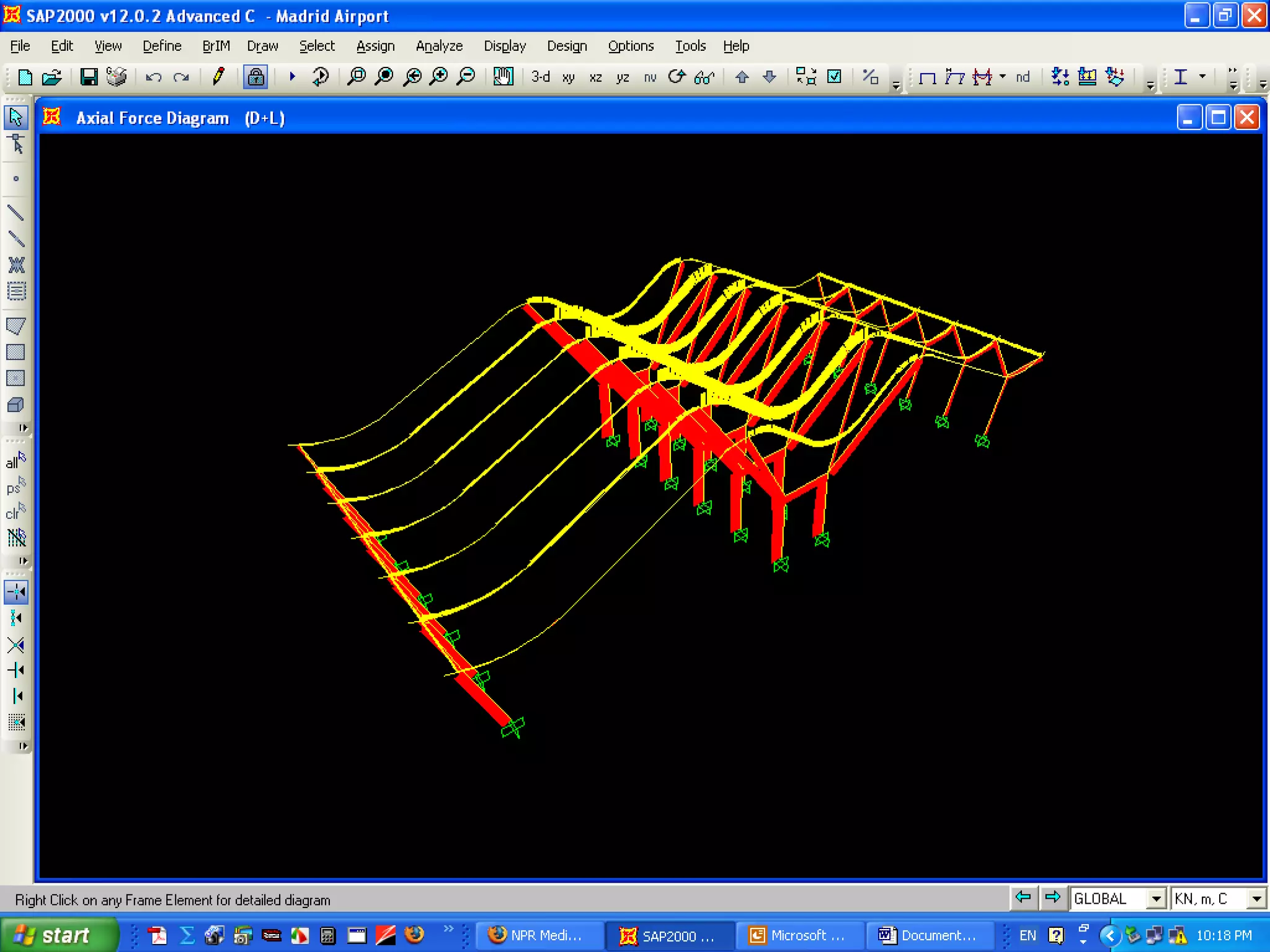1270x952 pixels.
Task: Open the Analyze menu
Action: coord(439,46)
